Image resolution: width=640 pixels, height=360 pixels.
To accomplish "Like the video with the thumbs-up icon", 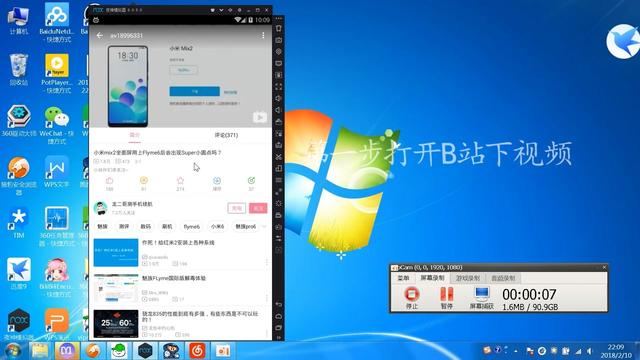I will [x=109, y=181].
